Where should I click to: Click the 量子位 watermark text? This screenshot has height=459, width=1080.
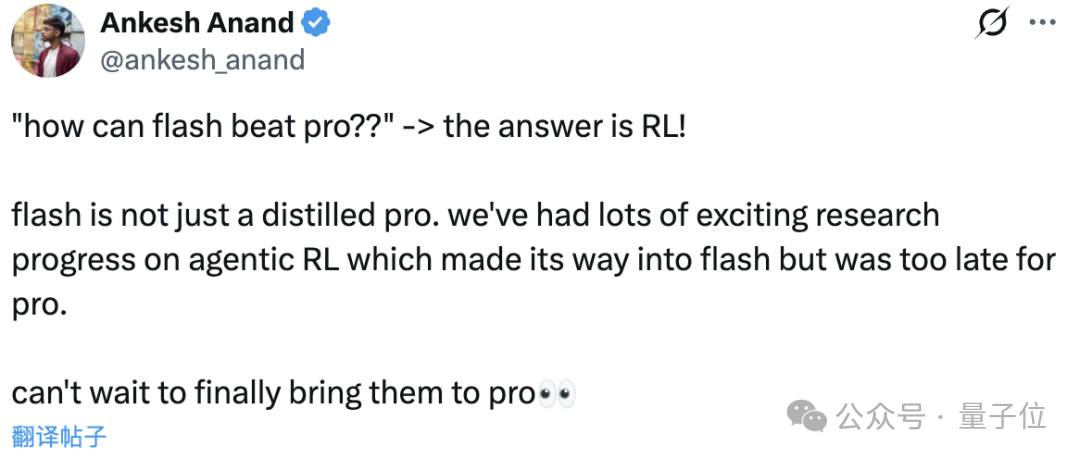coord(1002,416)
